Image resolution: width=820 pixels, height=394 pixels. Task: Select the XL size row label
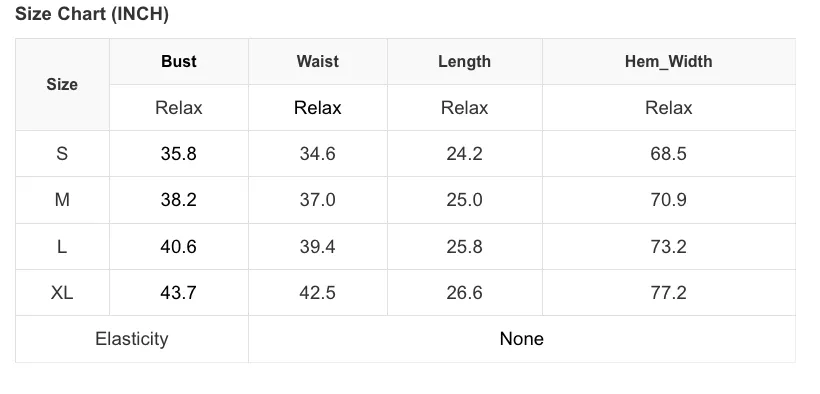(62, 292)
